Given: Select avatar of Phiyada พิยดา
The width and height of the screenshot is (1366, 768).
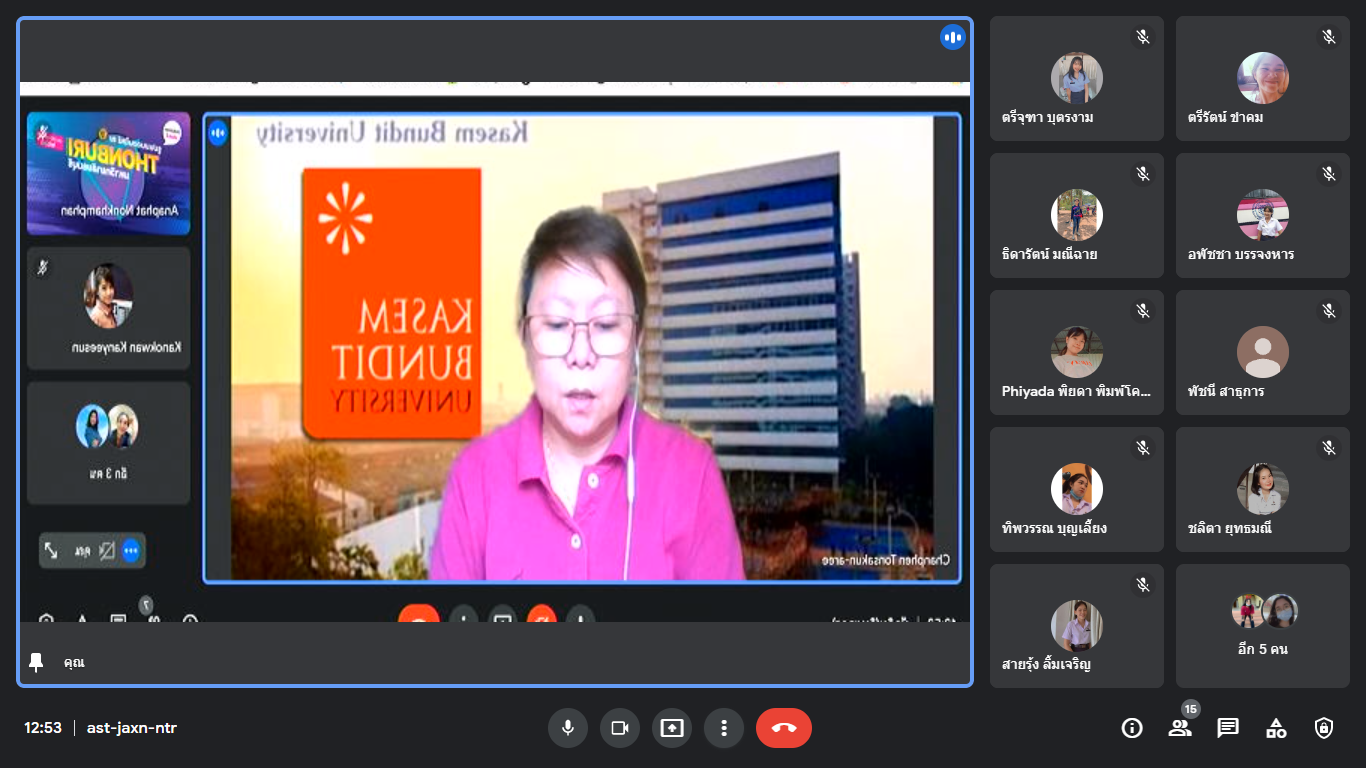Looking at the screenshot, I should tap(1077, 352).
